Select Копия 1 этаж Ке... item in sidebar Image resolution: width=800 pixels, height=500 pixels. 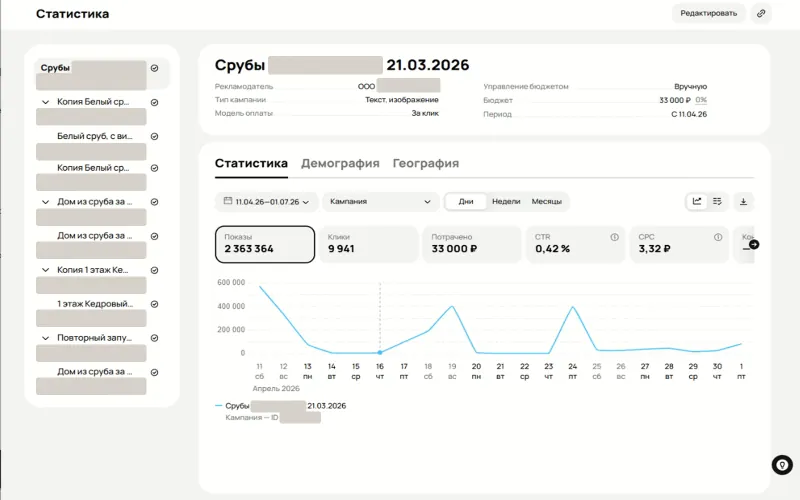coord(93,270)
